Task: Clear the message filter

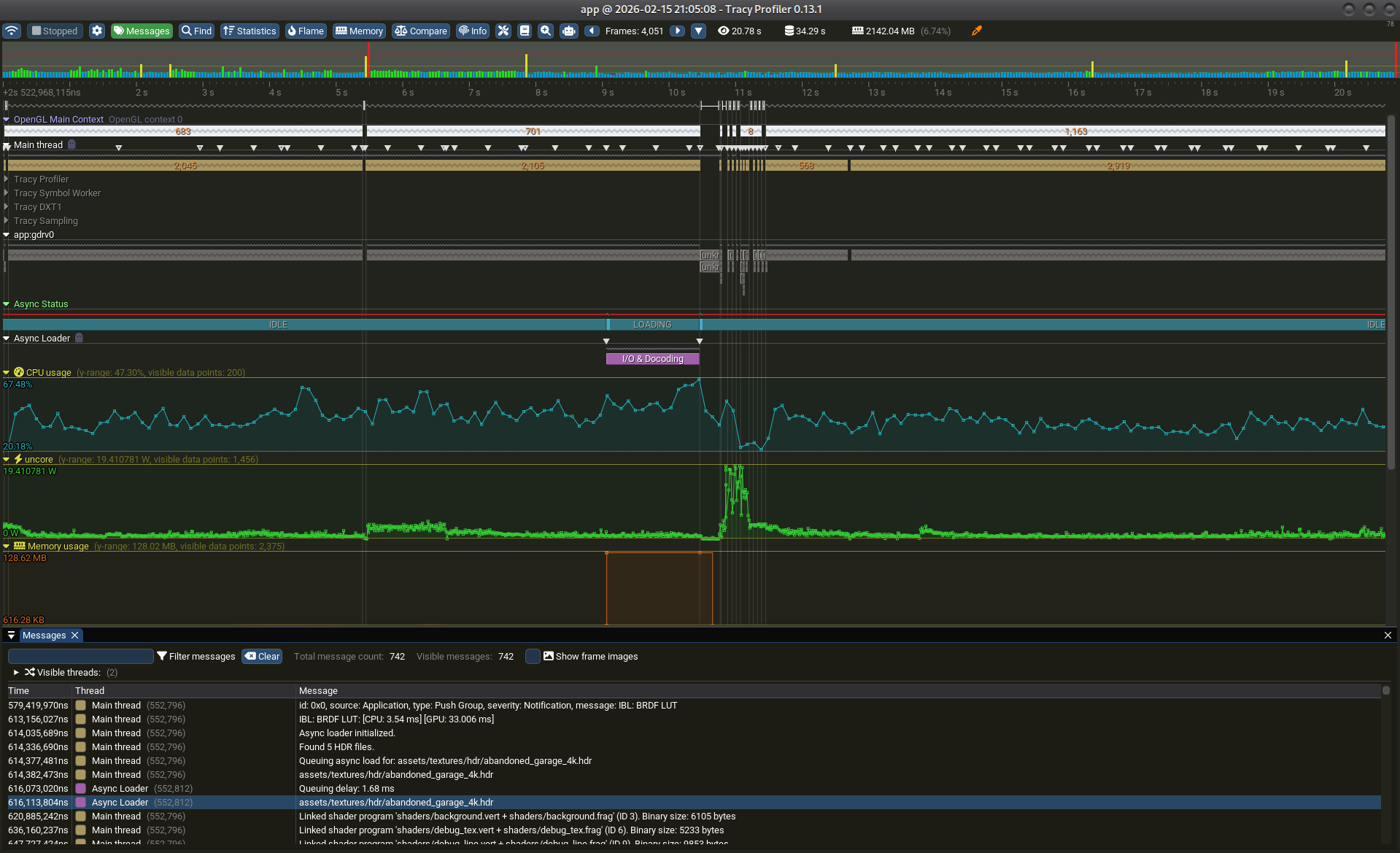Action: click(262, 656)
